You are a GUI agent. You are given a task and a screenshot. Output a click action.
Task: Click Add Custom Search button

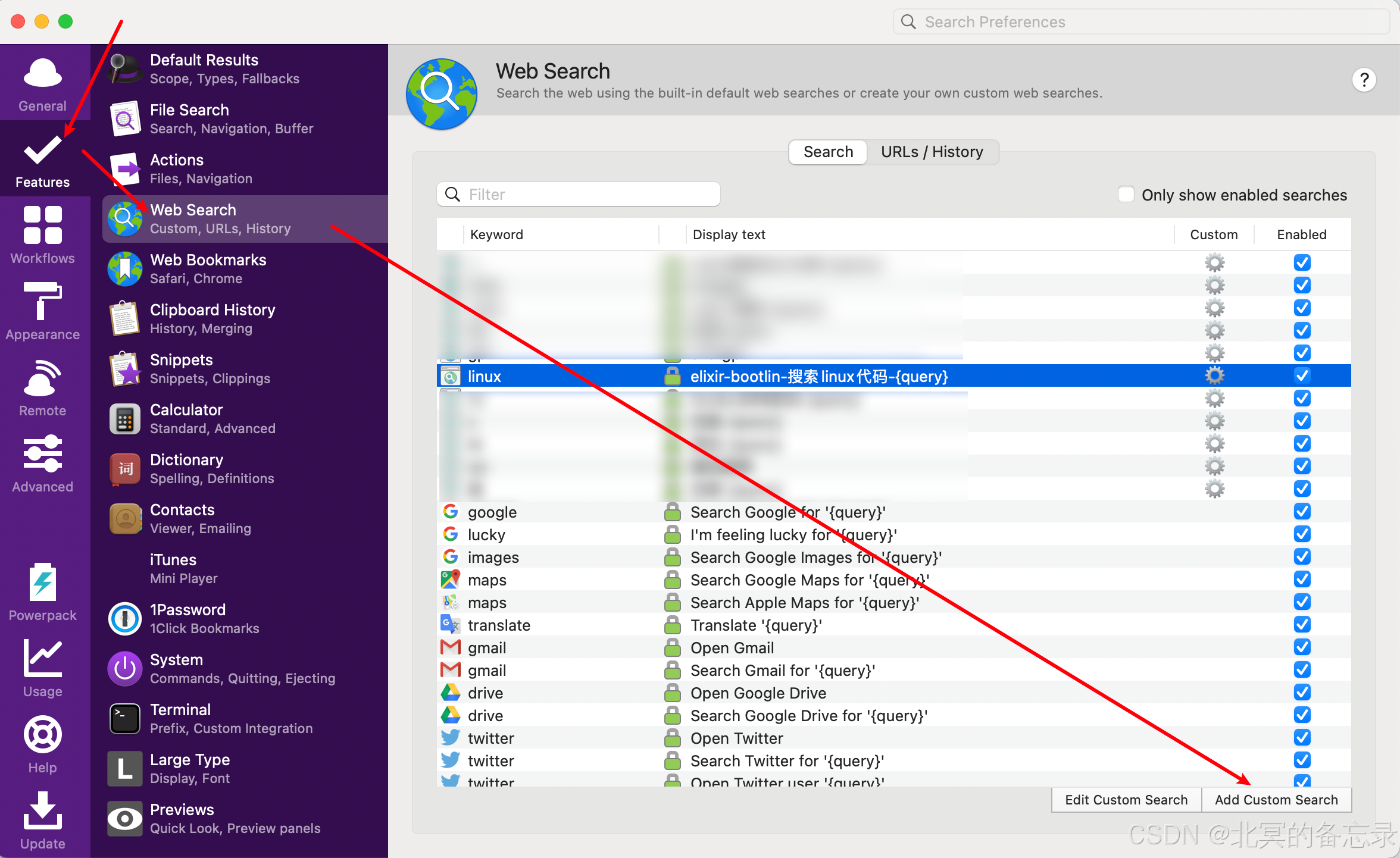[1276, 800]
